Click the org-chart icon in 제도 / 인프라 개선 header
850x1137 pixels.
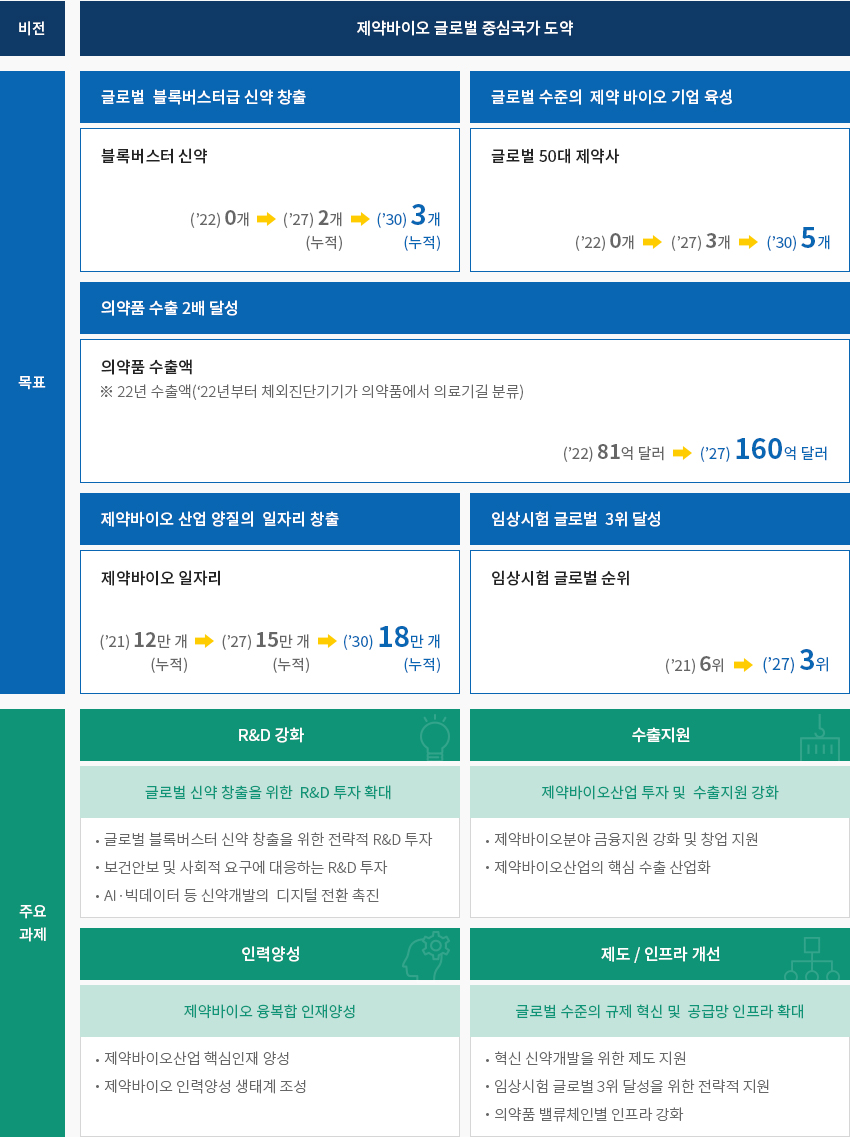(x=812, y=959)
